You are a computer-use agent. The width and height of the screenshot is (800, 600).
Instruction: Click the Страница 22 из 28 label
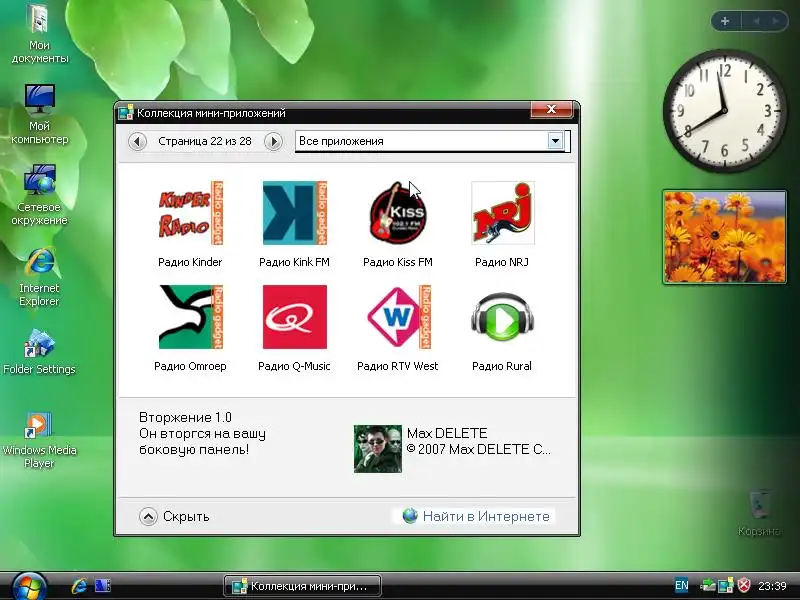coord(205,141)
